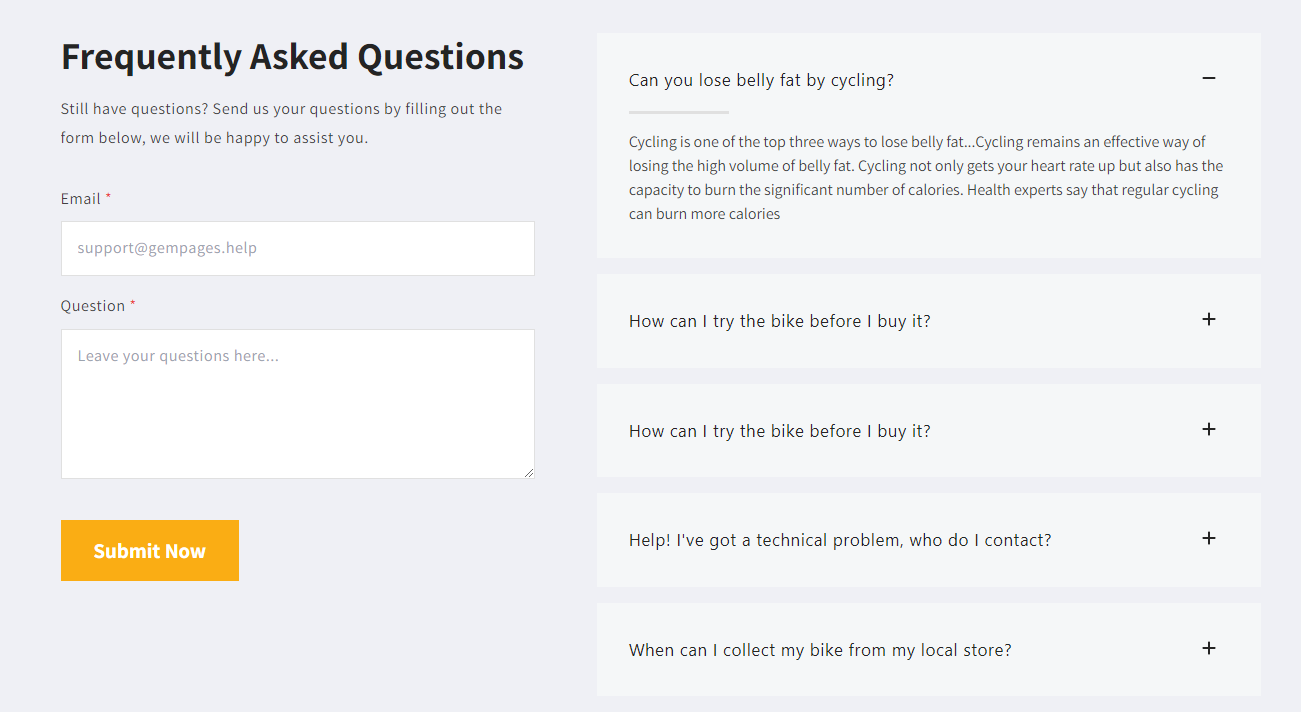
Task: Click the cycling belly fat answer paragraph
Action: pyautogui.click(x=925, y=178)
